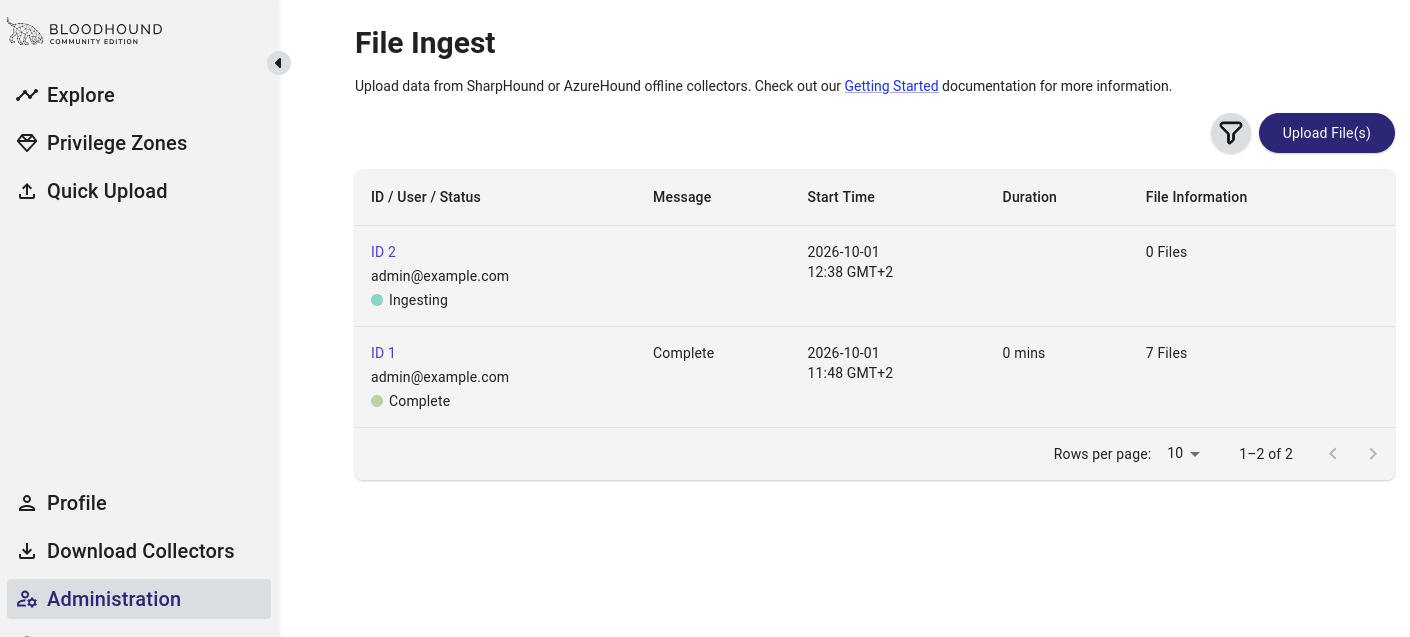Click the Upload File(s) button
Image resolution: width=1410 pixels, height=637 pixels.
click(x=1327, y=133)
